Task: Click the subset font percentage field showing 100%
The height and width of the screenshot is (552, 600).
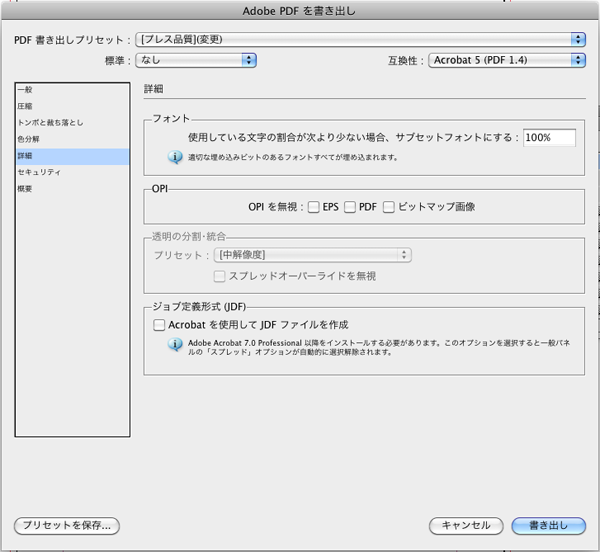Action: click(x=548, y=137)
